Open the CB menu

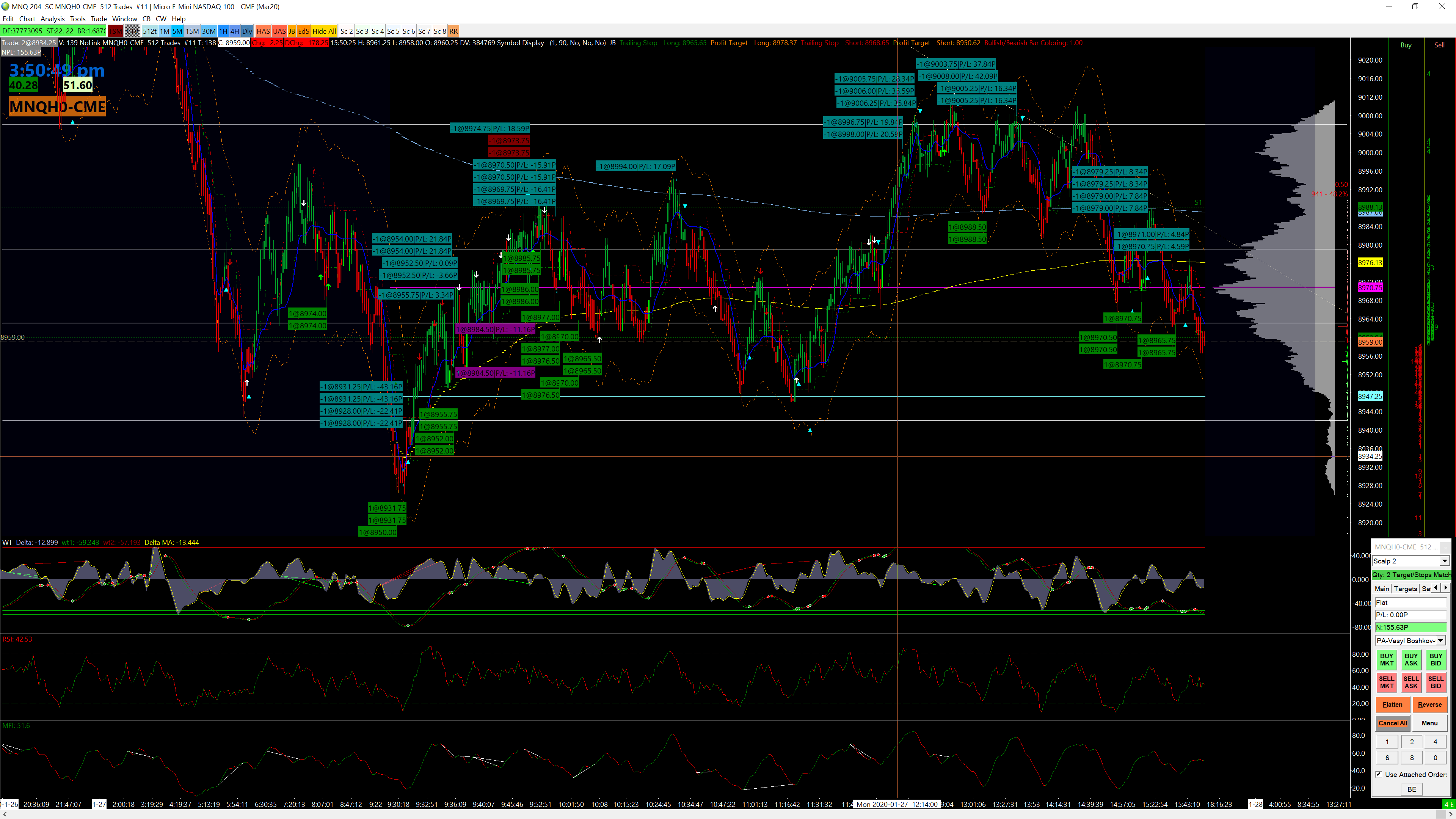coord(146,19)
